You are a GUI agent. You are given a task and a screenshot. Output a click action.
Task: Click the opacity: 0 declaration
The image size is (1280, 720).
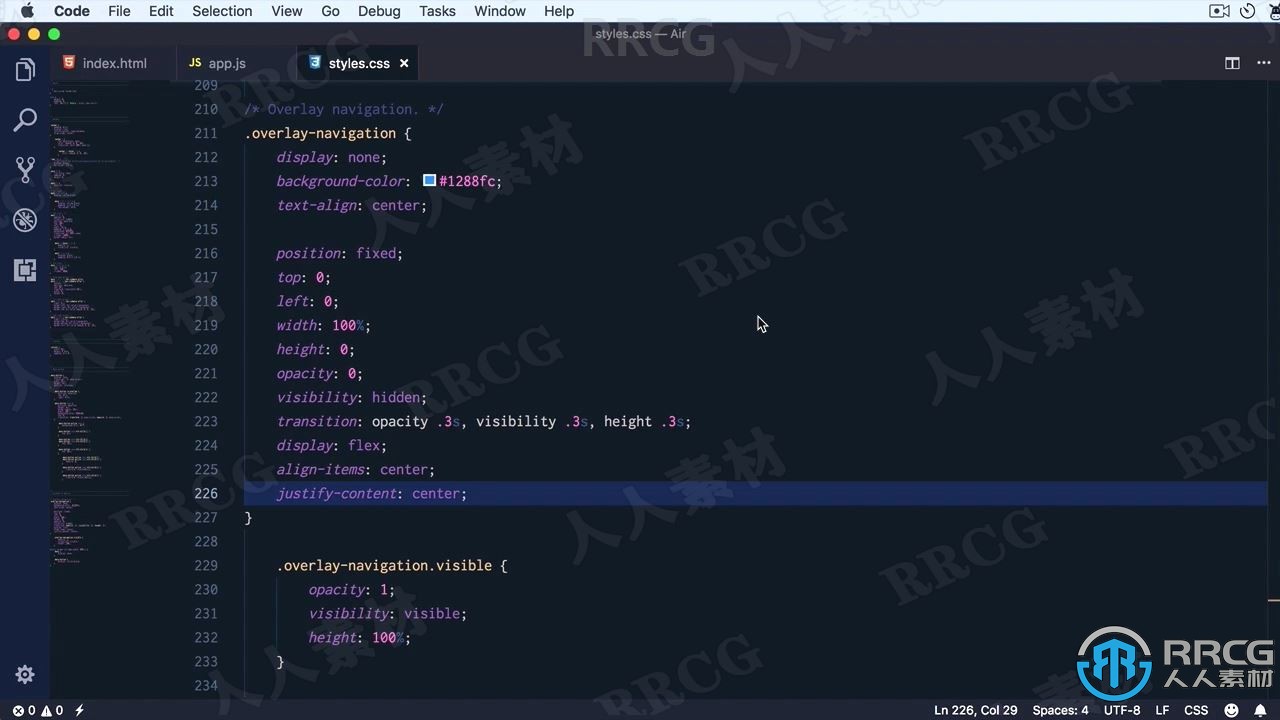(x=319, y=373)
